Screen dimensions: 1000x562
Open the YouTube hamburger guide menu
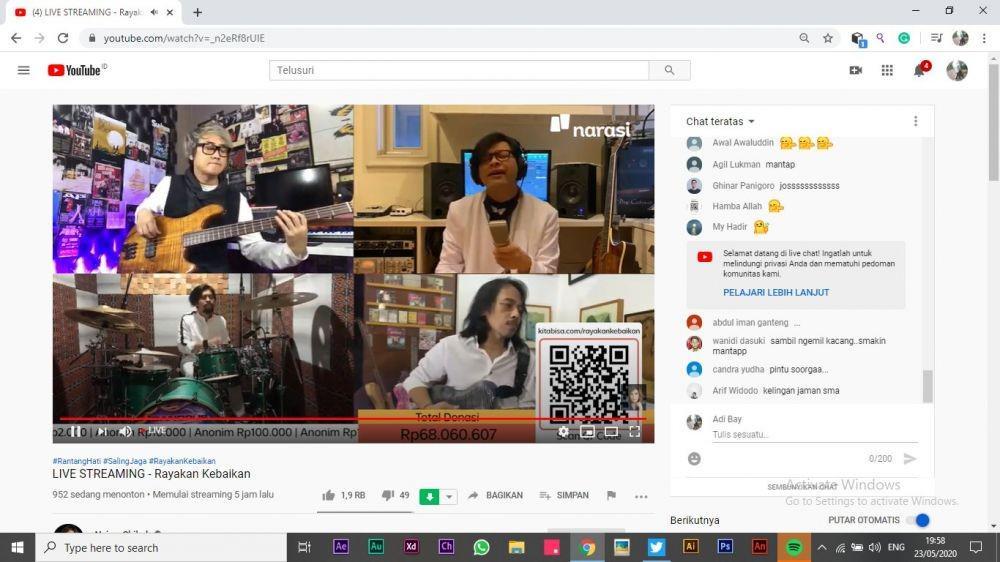point(24,70)
